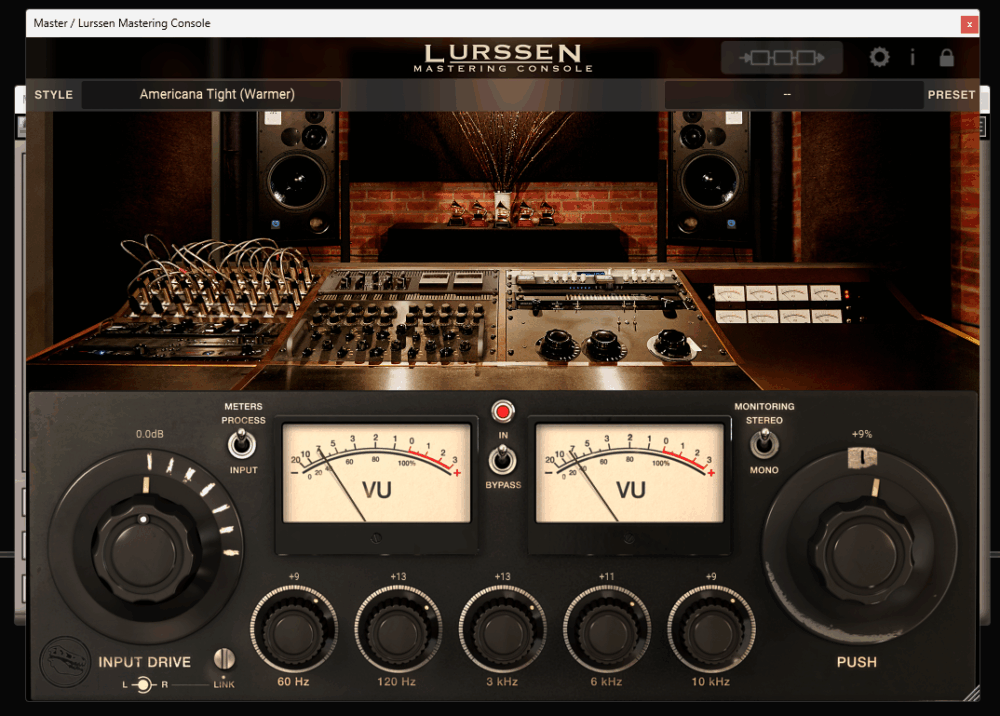
Task: Click the studio console photo
Action: pos(503,251)
